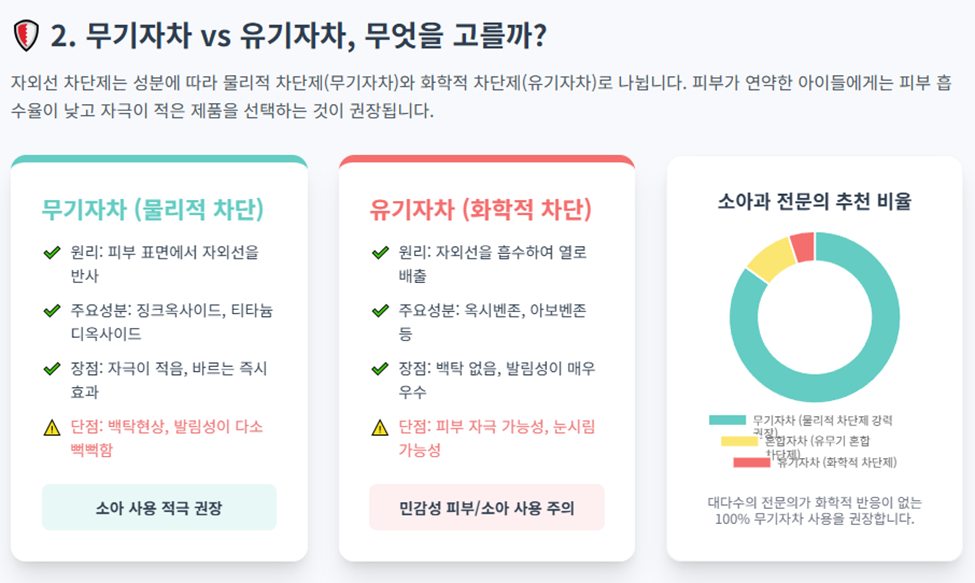975x583 pixels.
Task: Click the 무기자차 (물리적 차단) card title
Action: pos(152,210)
